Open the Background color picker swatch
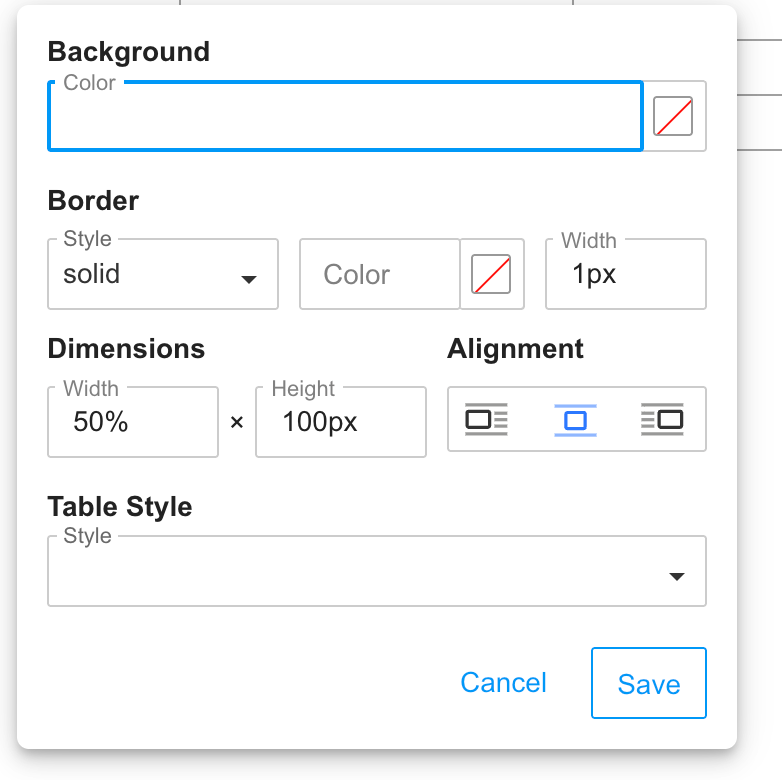782x780 pixels. pyautogui.click(x=673, y=116)
